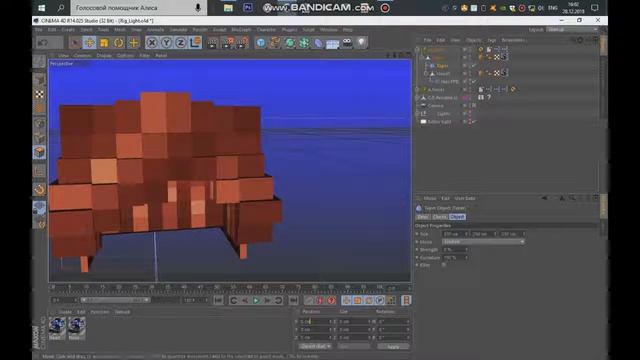Viewport: 640px width, 360px height.
Task: Activate the highlighted Polygons mode cube icon
Action: coord(40,152)
